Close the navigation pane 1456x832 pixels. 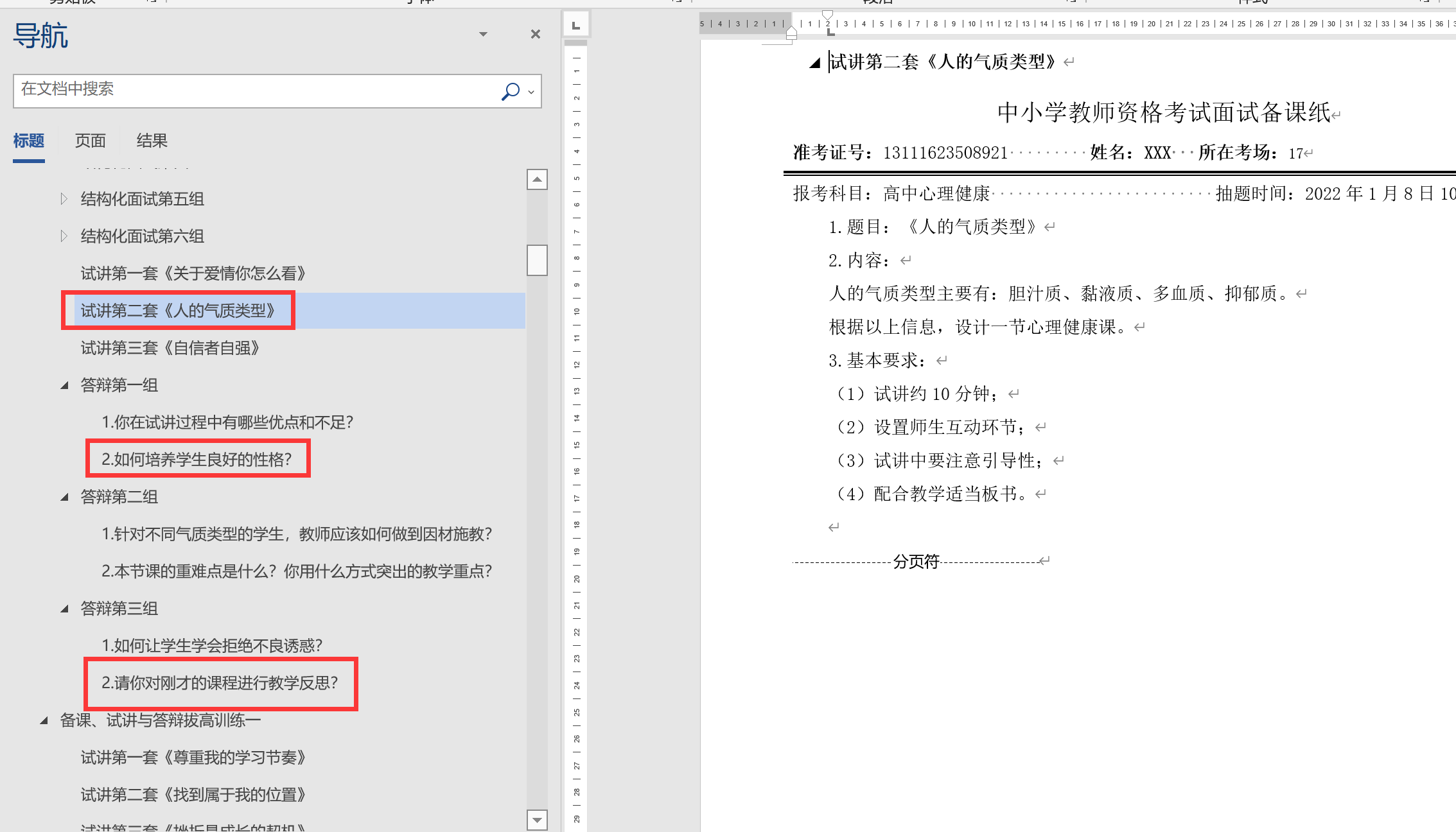536,34
